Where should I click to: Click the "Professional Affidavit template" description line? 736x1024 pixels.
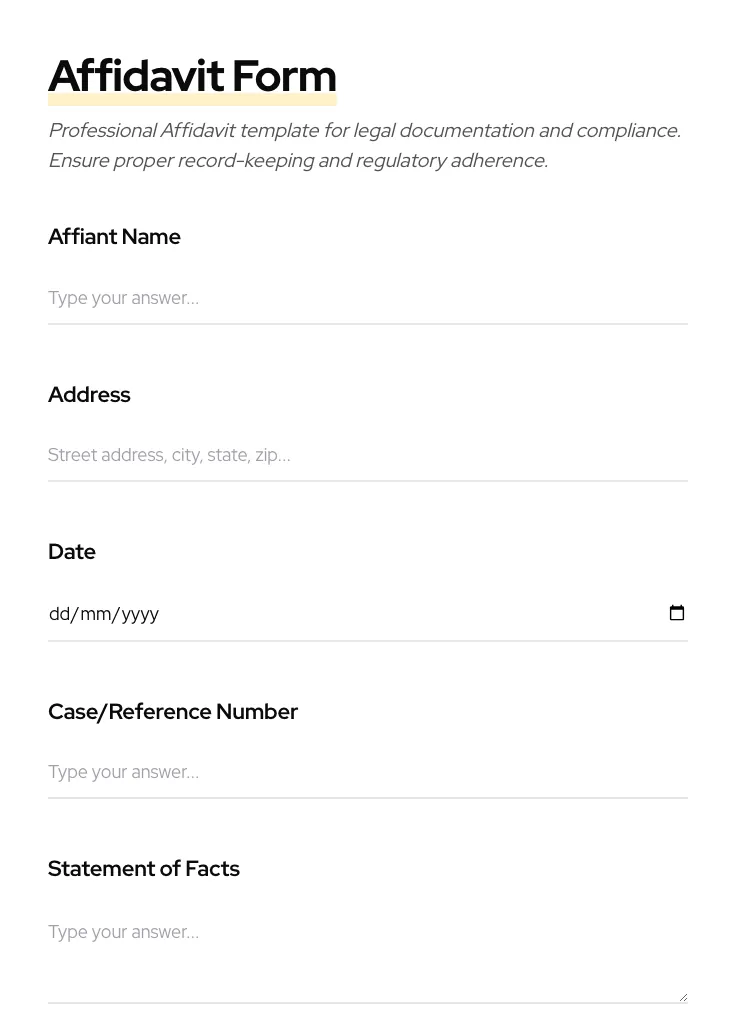pos(364,131)
